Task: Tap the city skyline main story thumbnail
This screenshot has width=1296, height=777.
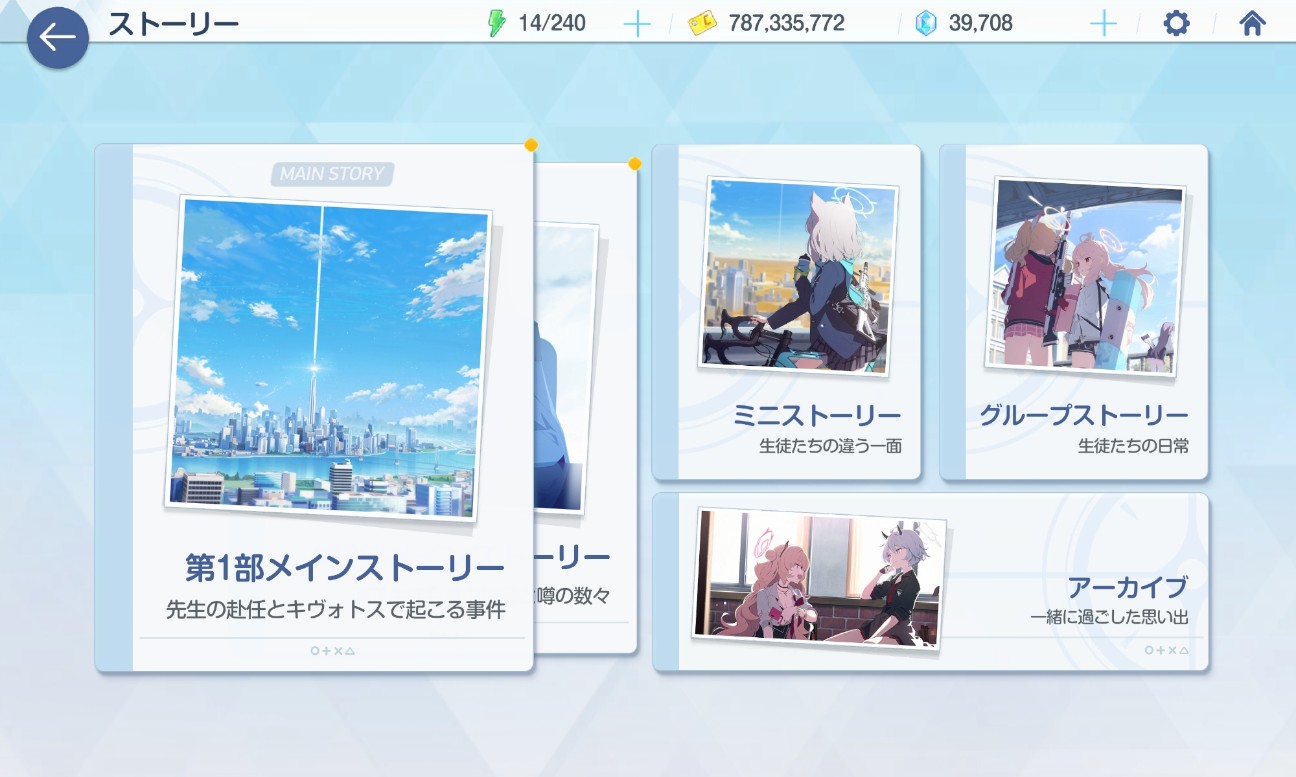Action: pos(328,358)
